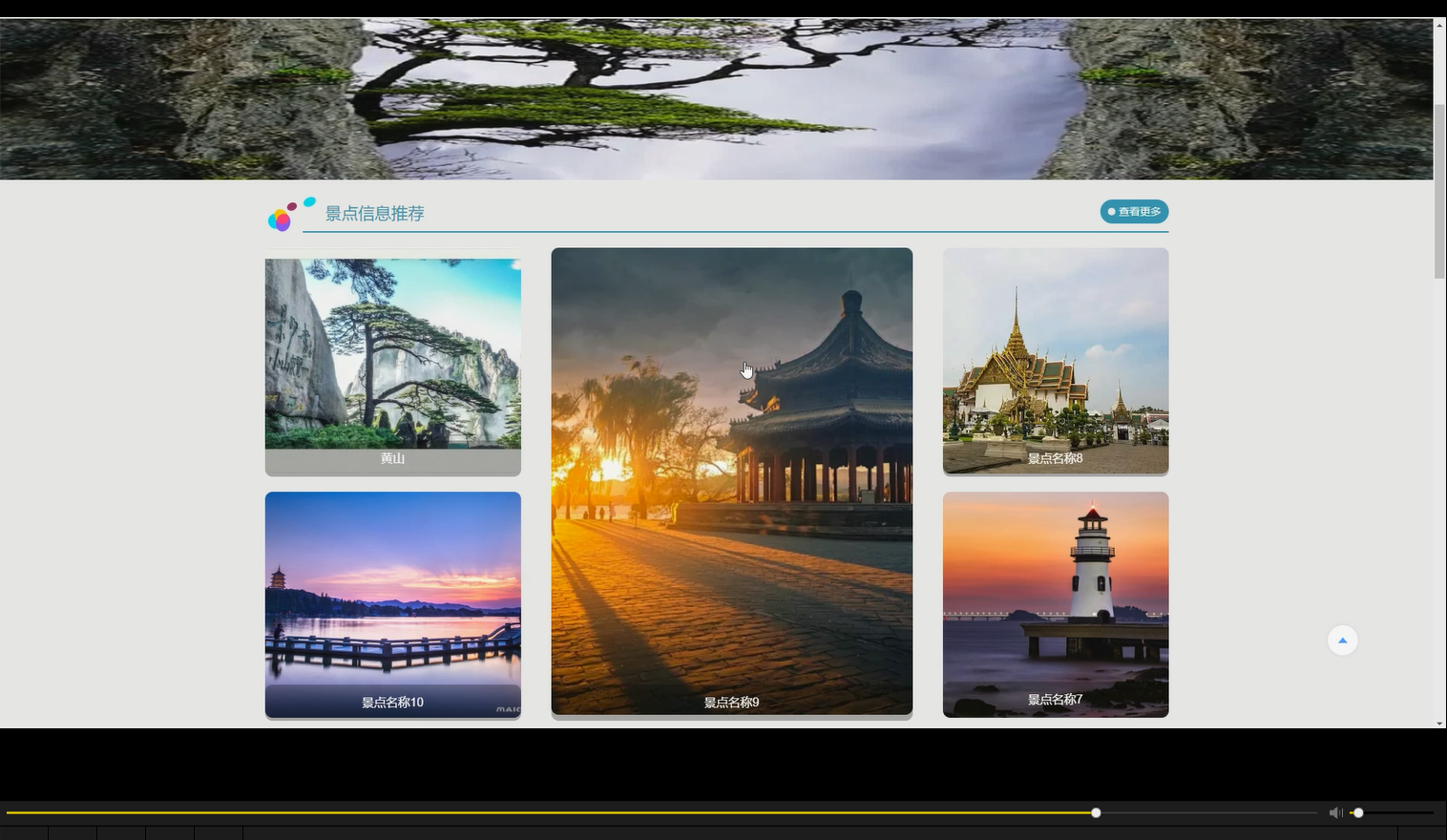1447x840 pixels.
Task: Click the scrollbar down arrow
Action: tap(1439, 723)
